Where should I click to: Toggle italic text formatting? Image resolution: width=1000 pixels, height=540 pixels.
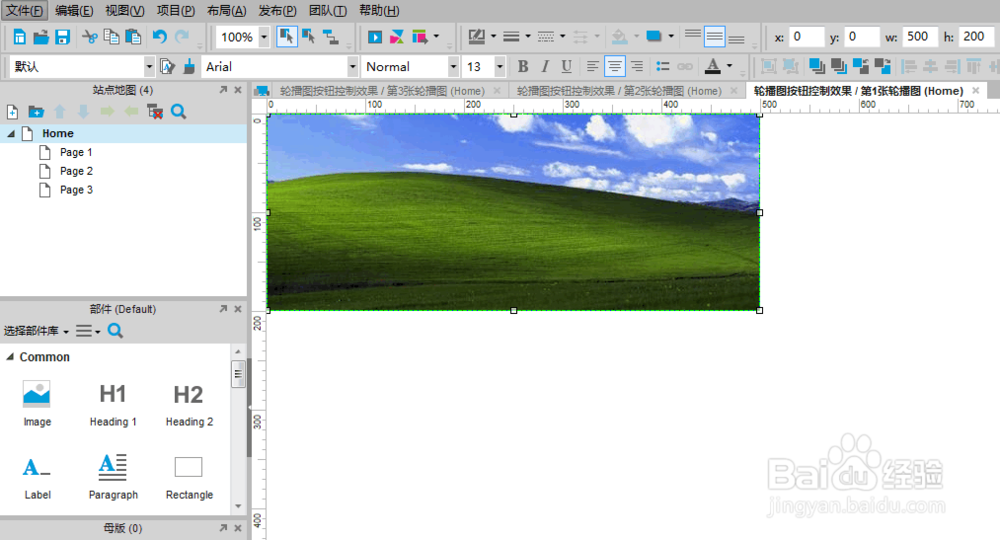[x=545, y=66]
